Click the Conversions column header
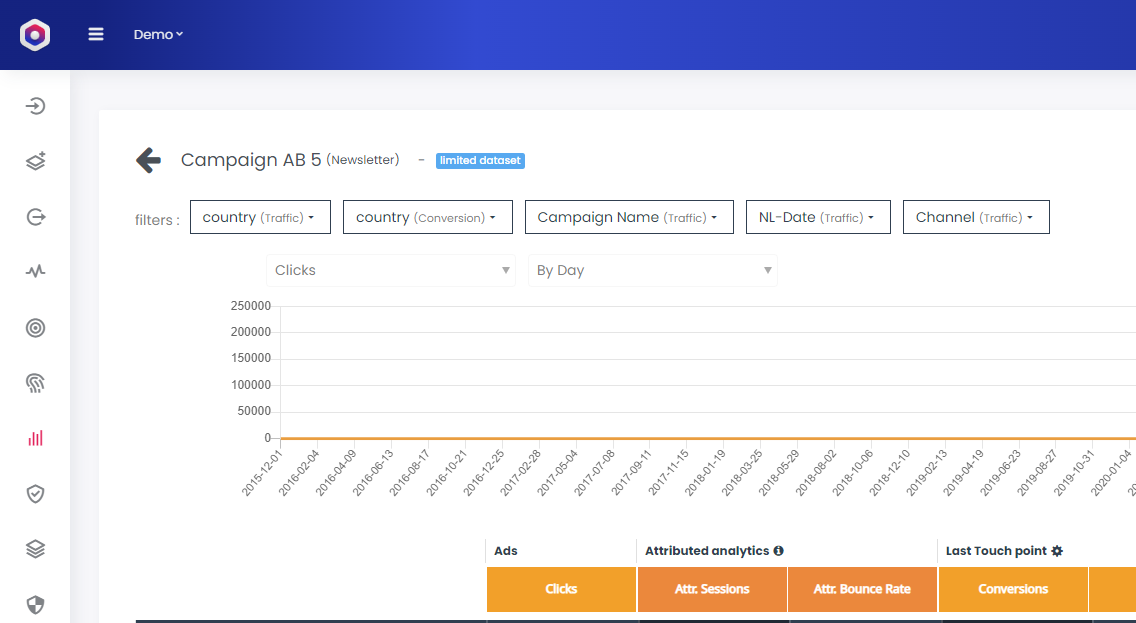1136x623 pixels. pyautogui.click(x=1013, y=589)
